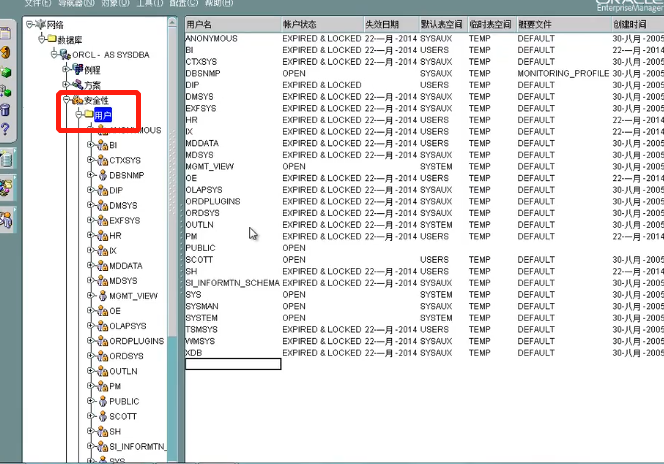Sort by the 帐户状态 column header
Viewport: 664px width, 464px height.
pos(322,25)
